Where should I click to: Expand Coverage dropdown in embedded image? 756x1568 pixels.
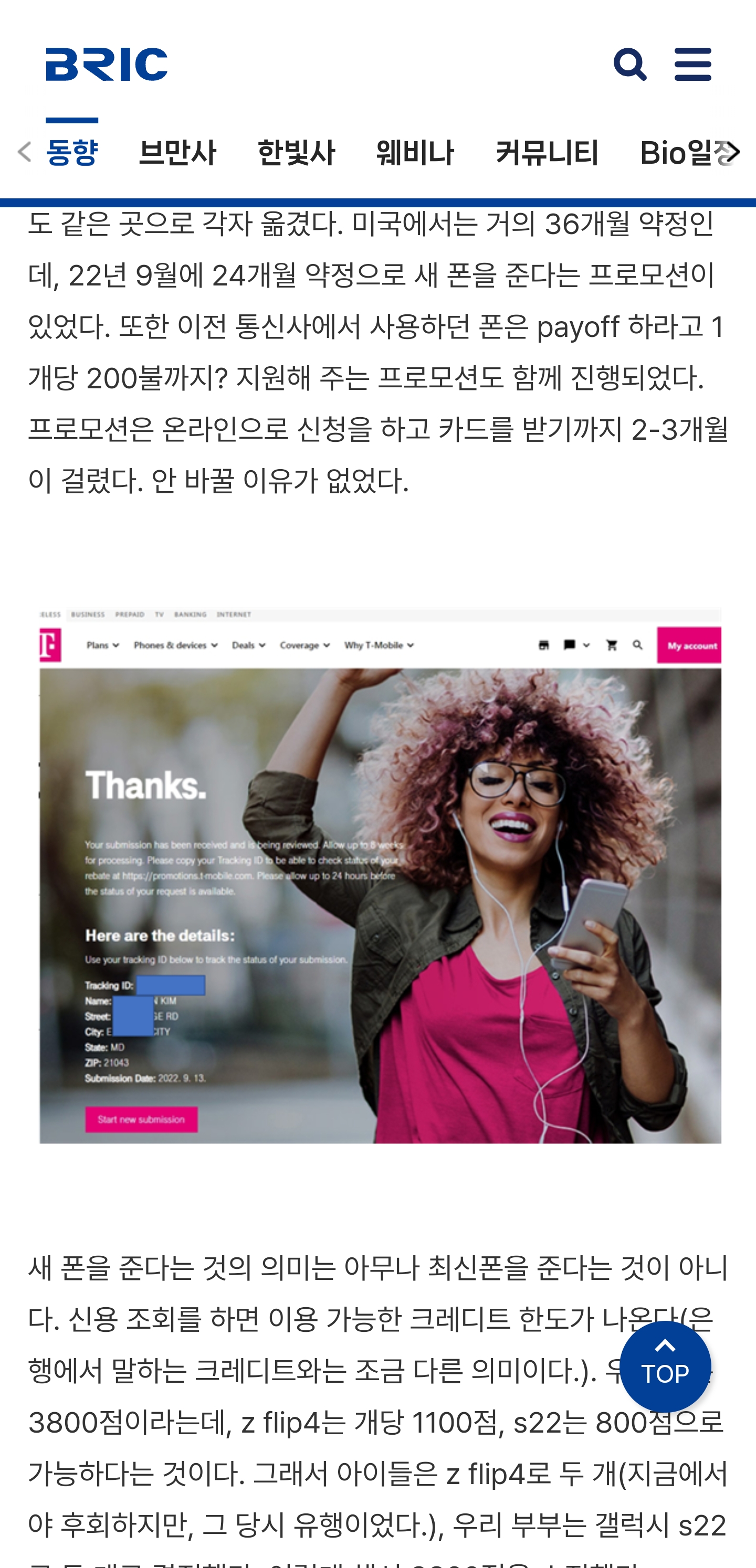point(304,645)
